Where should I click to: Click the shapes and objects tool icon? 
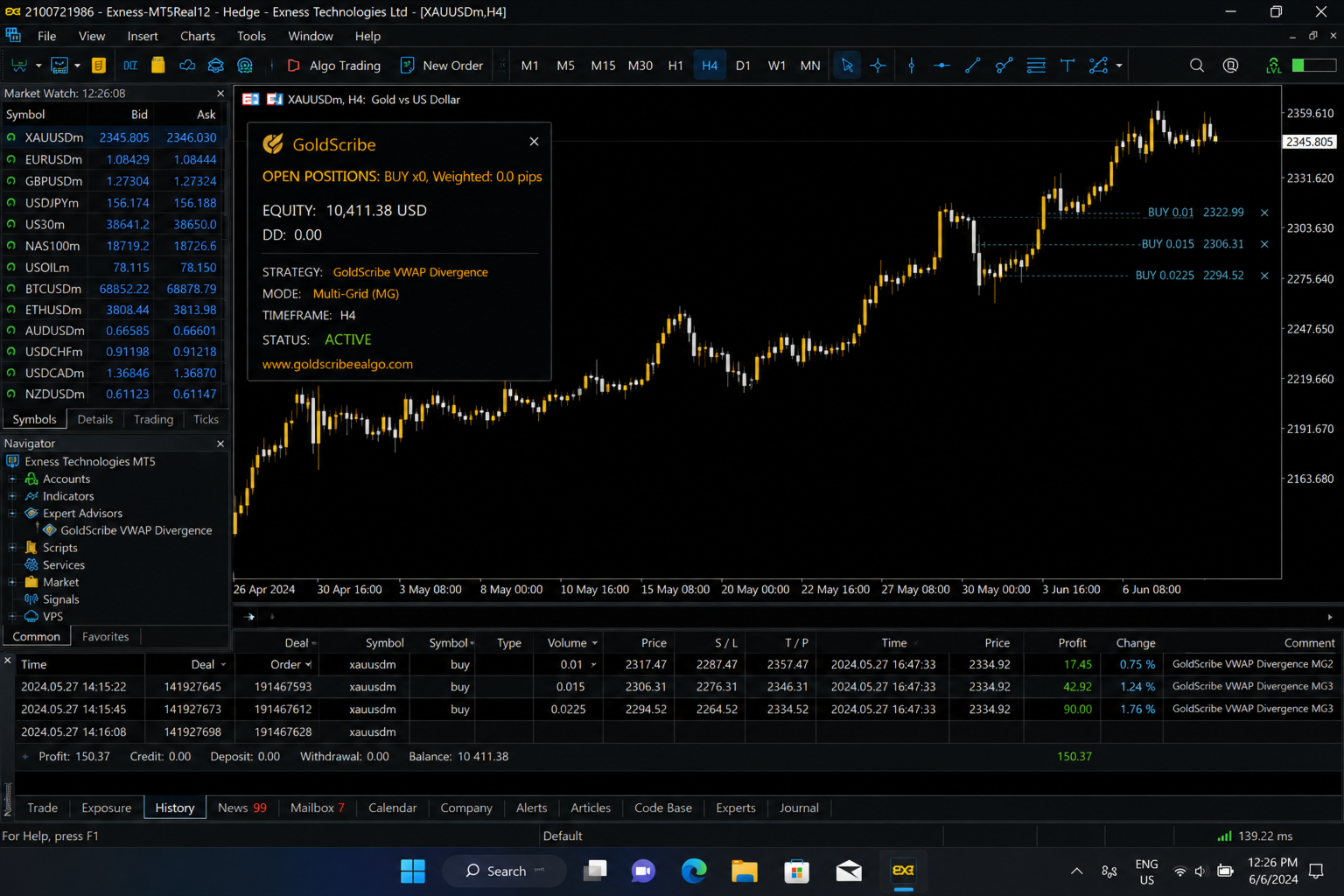[x=1098, y=66]
